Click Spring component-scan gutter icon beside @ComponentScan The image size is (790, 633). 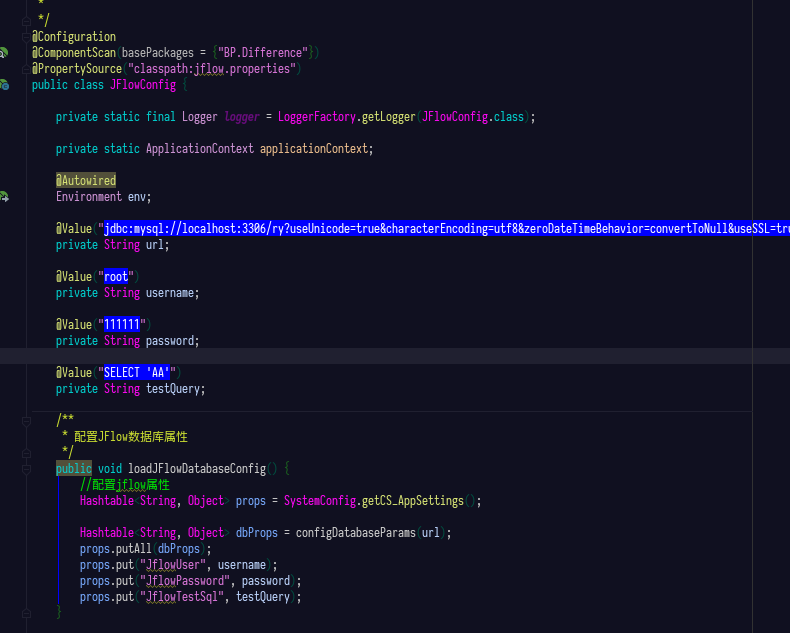pyautogui.click(x=4, y=52)
